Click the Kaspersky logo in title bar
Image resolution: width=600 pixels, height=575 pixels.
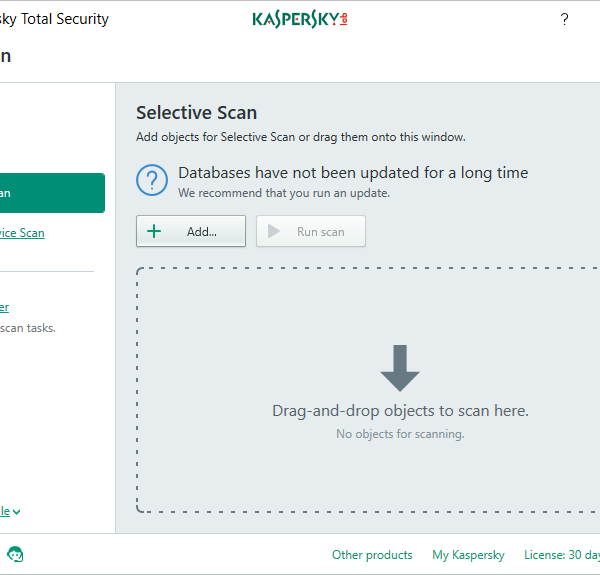pyautogui.click(x=300, y=19)
